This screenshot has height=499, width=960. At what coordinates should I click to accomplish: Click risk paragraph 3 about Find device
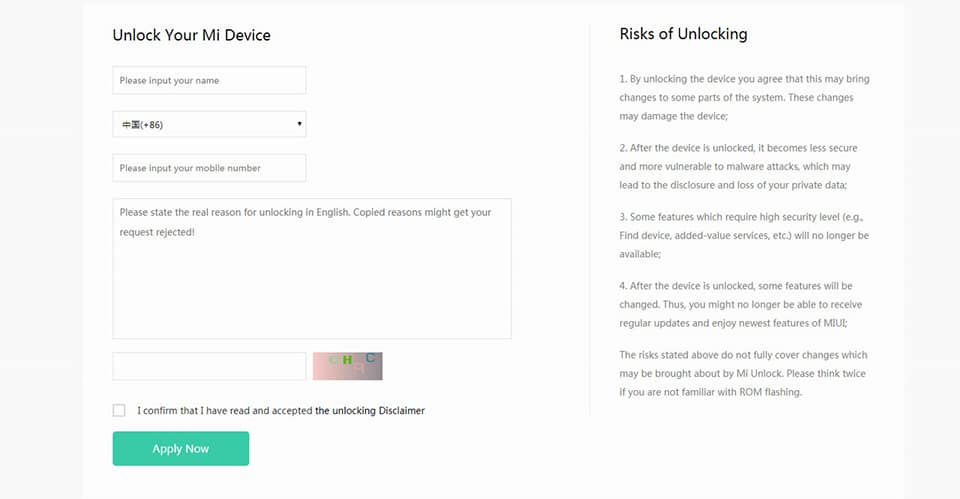[743, 235]
